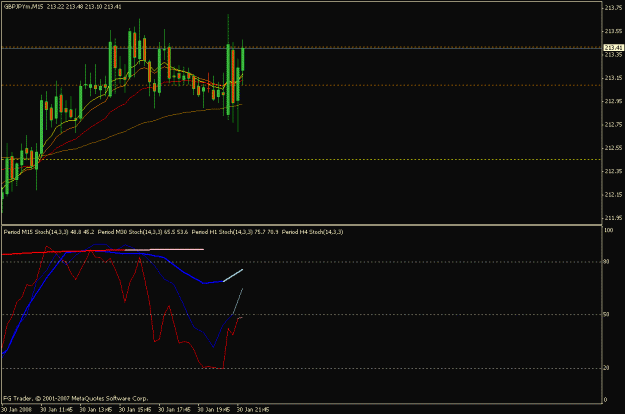Click the stochastic level label 80
This screenshot has height=414, width=625.
click(606, 262)
